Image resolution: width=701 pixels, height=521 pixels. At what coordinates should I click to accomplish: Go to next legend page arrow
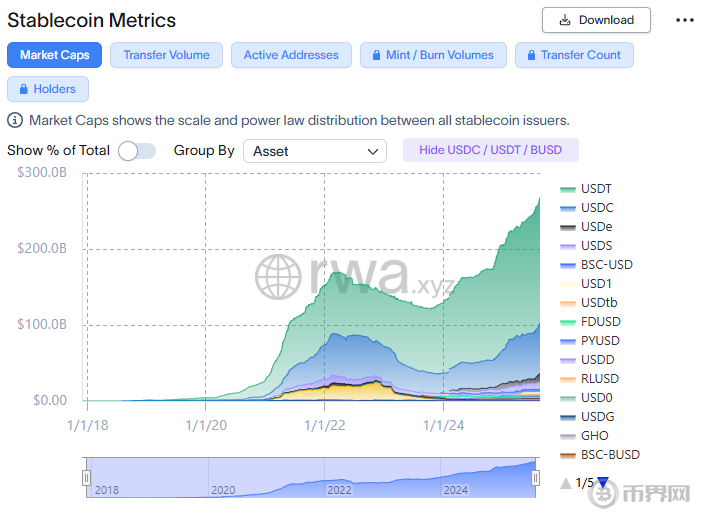tap(603, 483)
